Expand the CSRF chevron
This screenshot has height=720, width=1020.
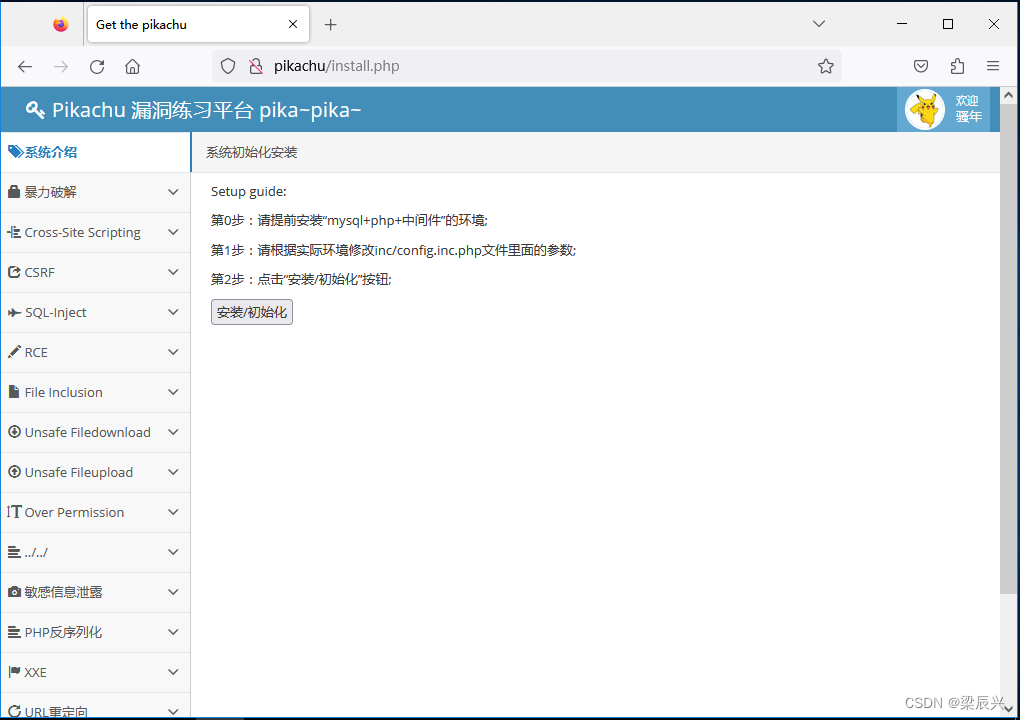click(x=173, y=272)
